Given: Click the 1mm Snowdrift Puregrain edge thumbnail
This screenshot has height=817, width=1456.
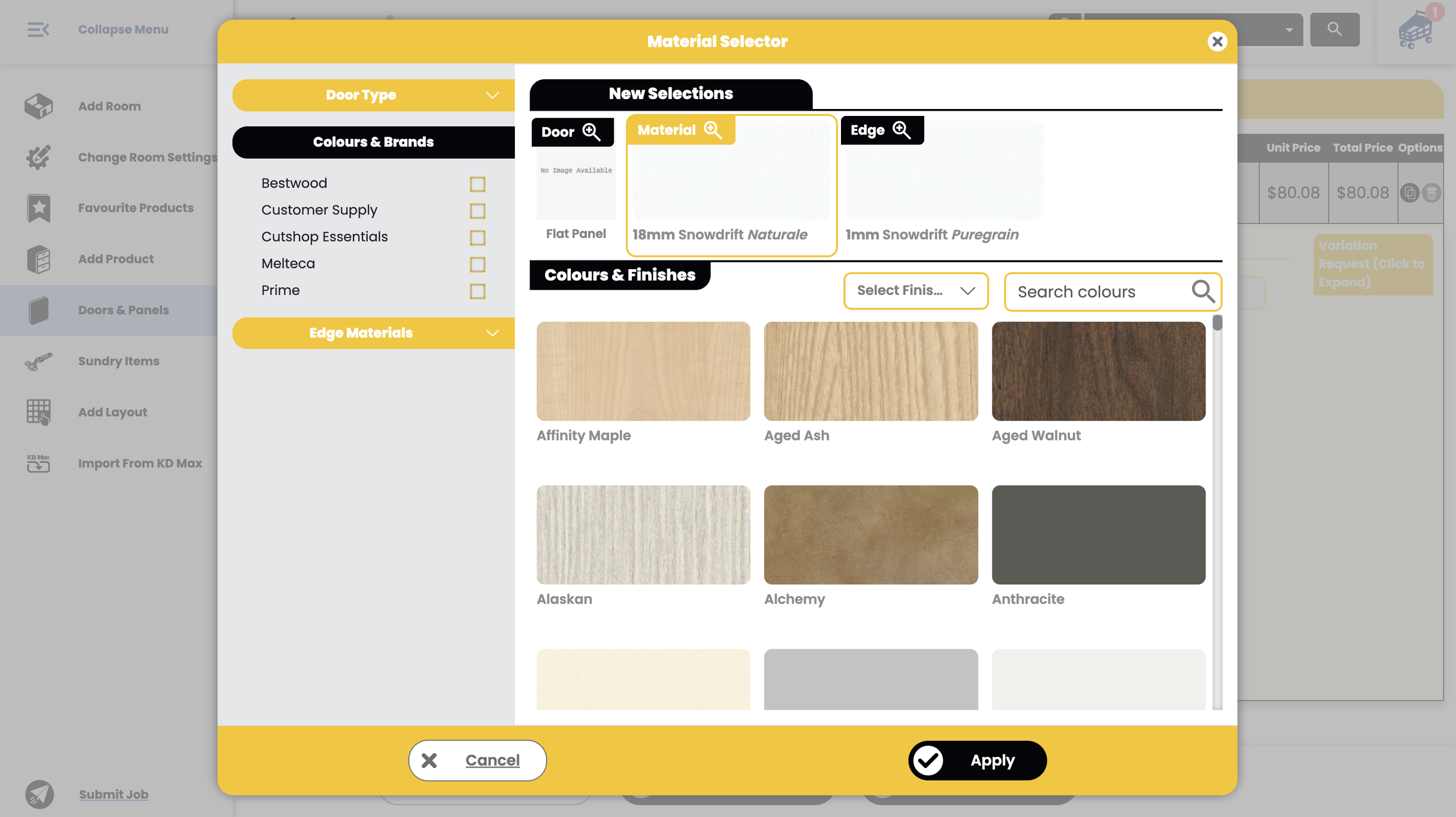Looking at the screenshot, I should pyautogui.click(x=945, y=170).
